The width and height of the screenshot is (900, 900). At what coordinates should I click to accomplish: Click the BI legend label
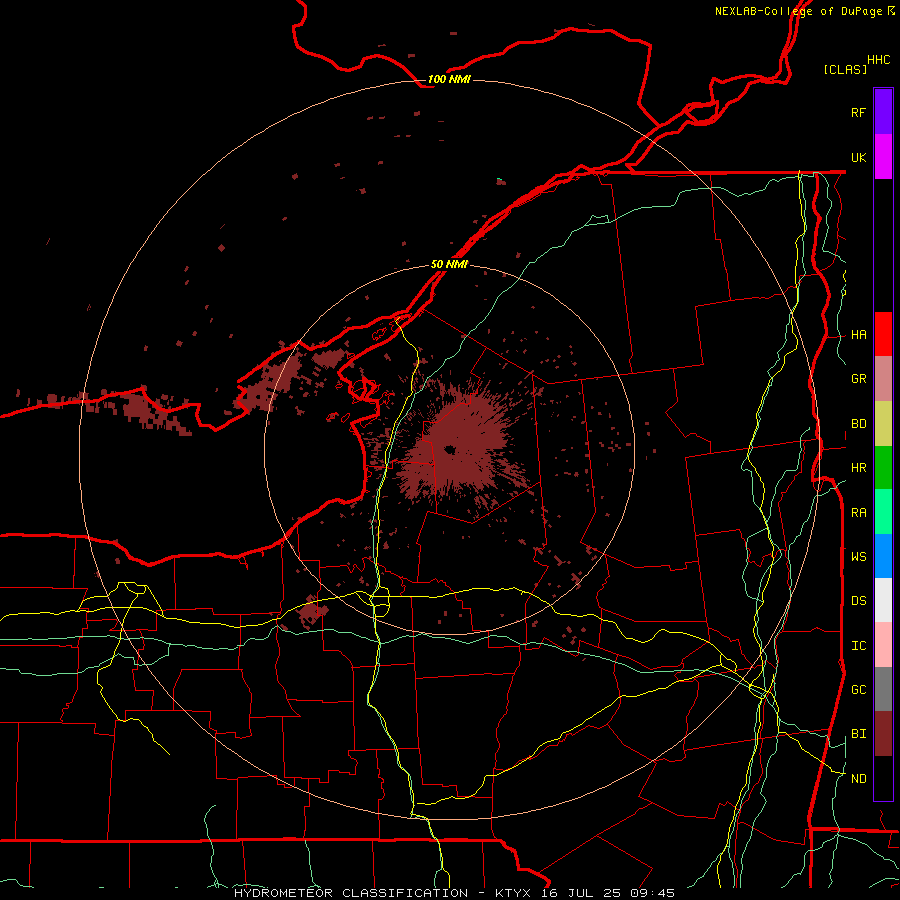[x=858, y=734]
